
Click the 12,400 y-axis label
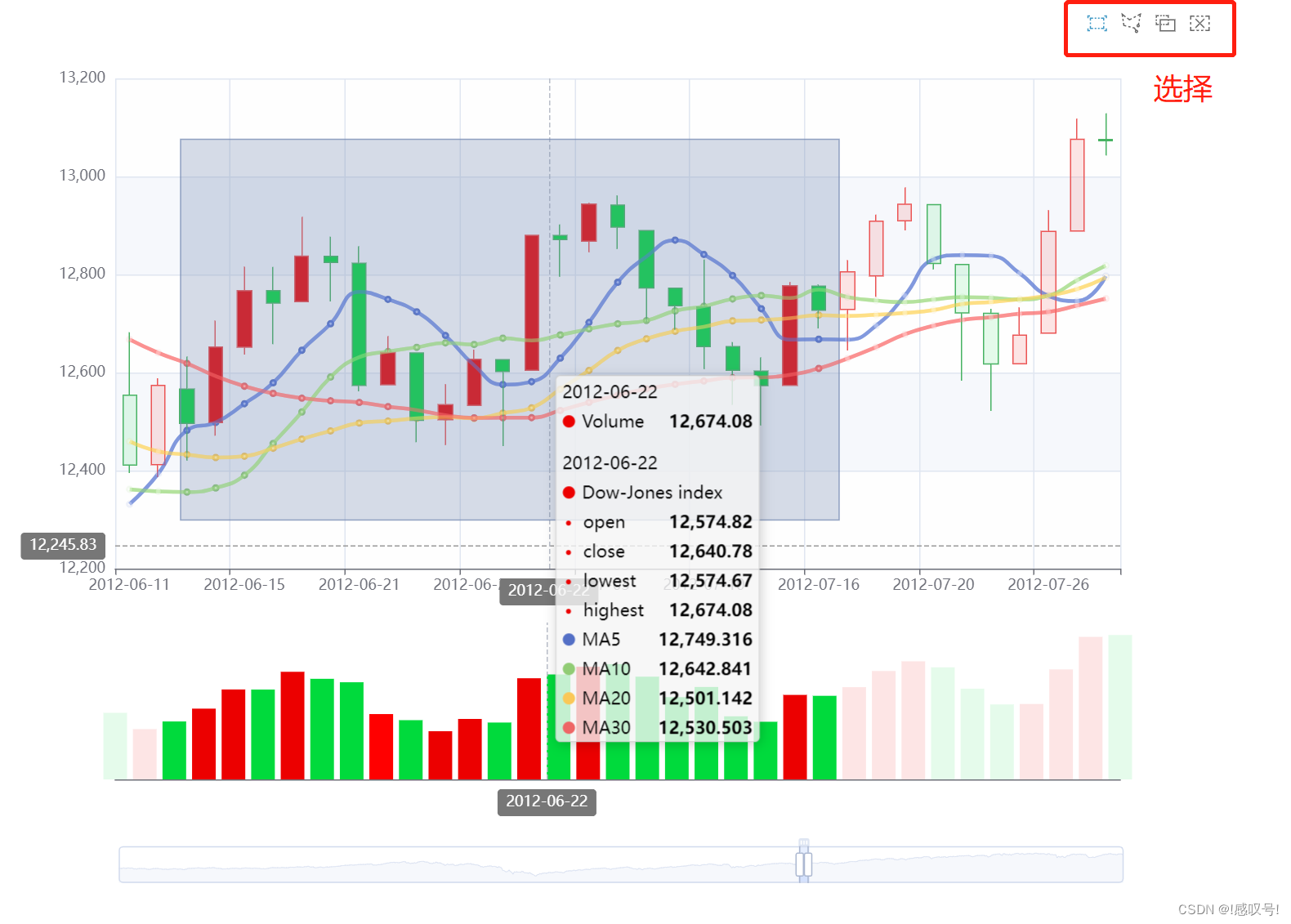[x=83, y=470]
